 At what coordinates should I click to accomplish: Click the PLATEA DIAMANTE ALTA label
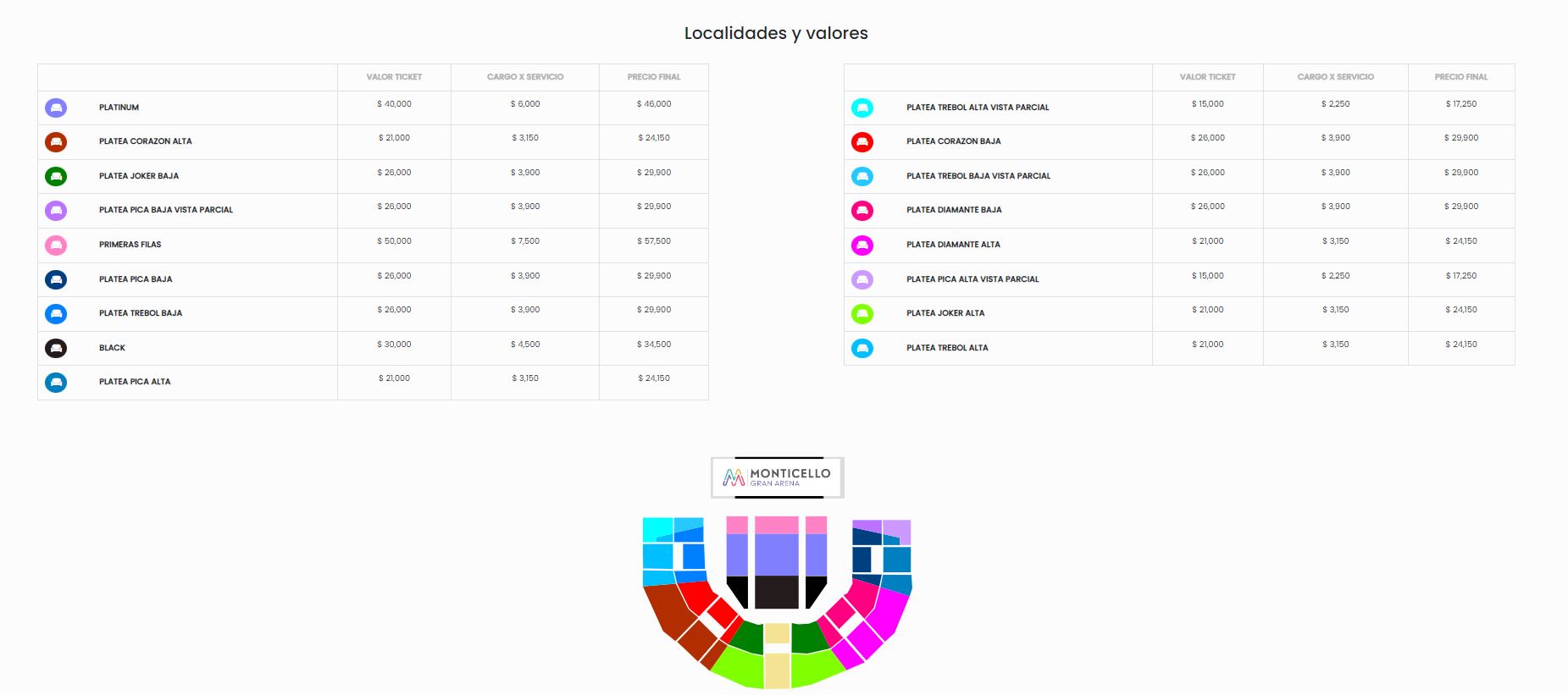[953, 245]
